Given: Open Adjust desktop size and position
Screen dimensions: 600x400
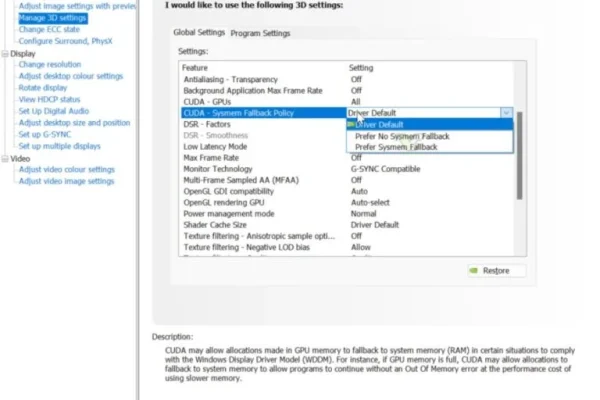Looking at the screenshot, I should 74,123.
